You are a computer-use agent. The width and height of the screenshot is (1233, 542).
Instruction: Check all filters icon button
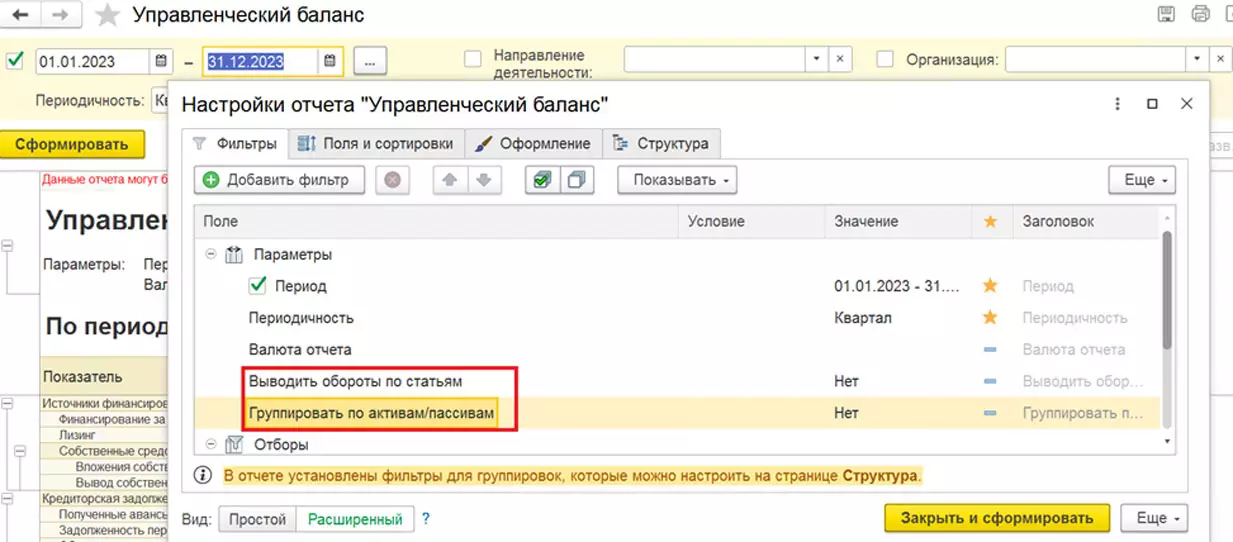point(542,180)
